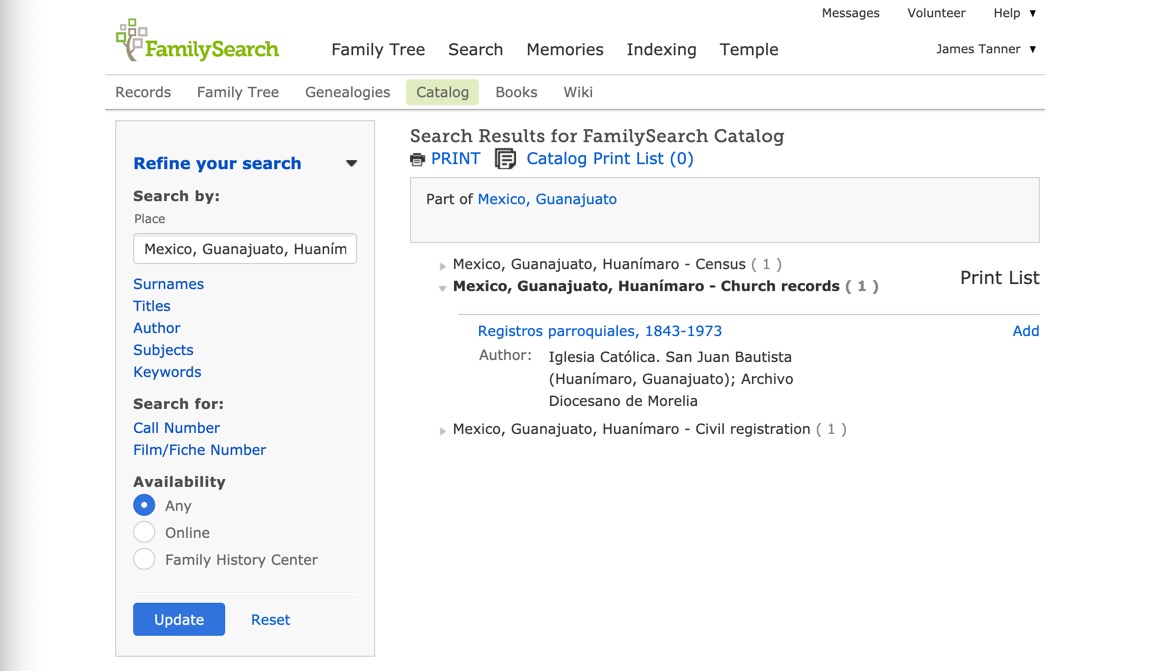Open Registros parroquiales, 1843-1973 link
Image resolution: width=1150 pixels, height=671 pixels.
(599, 331)
